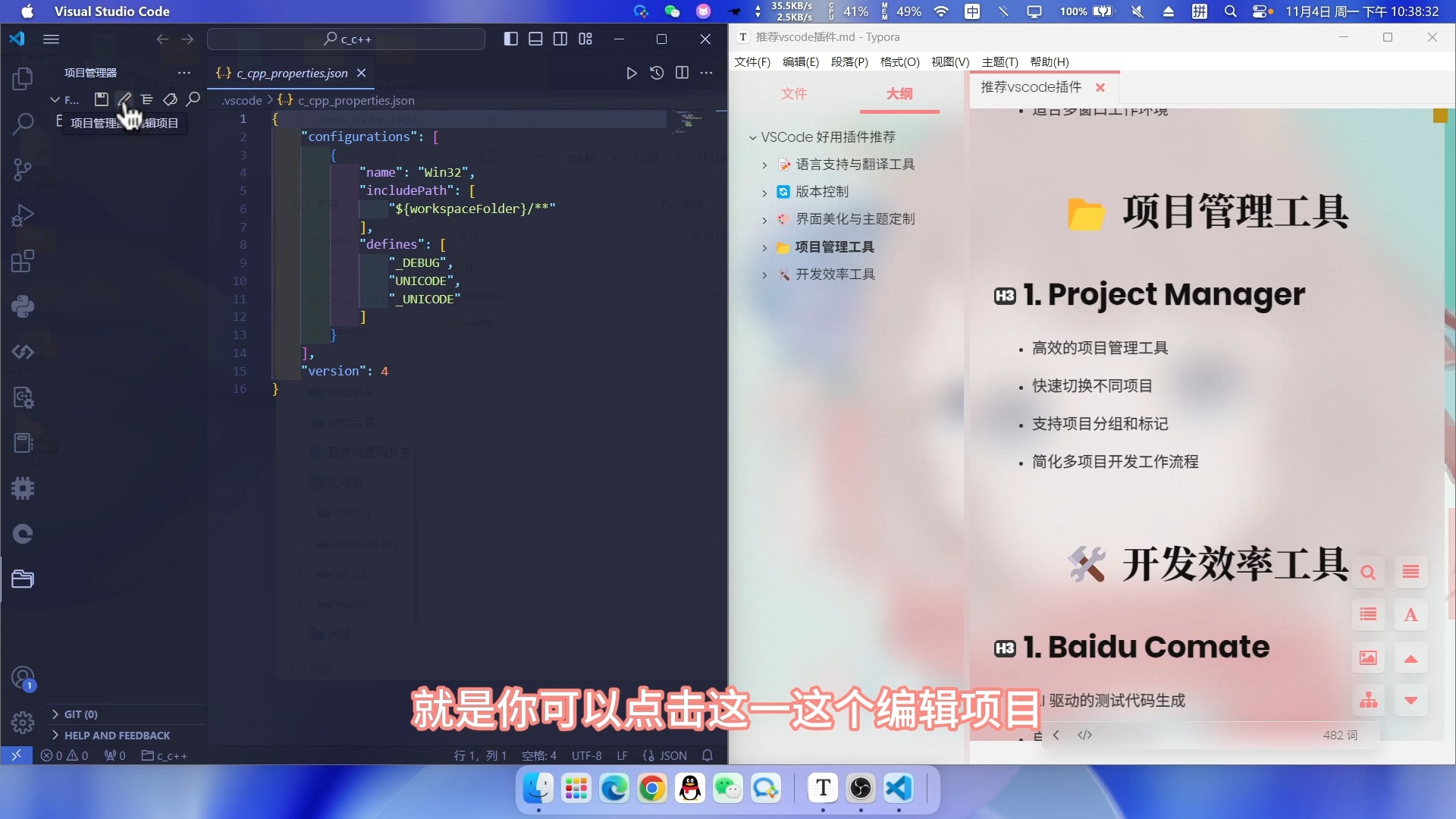Image resolution: width=1456 pixels, height=819 pixels.
Task: Expand 开发效率工具 outline node
Action: click(x=764, y=275)
